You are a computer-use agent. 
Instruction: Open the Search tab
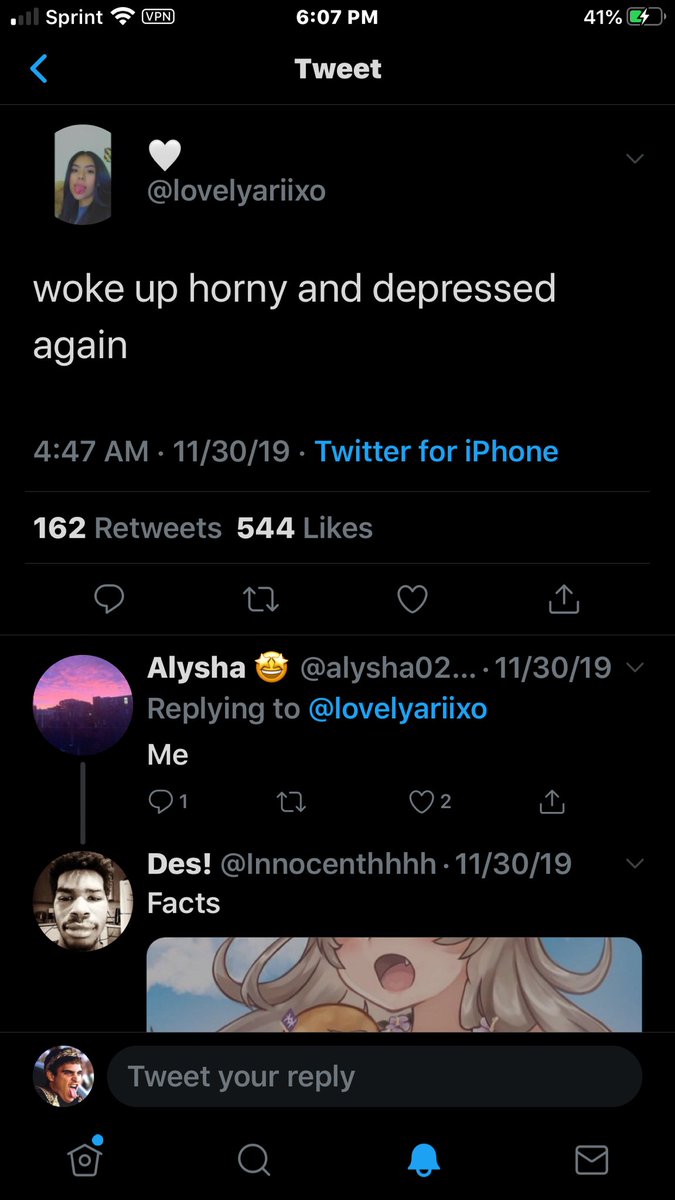(254, 1159)
